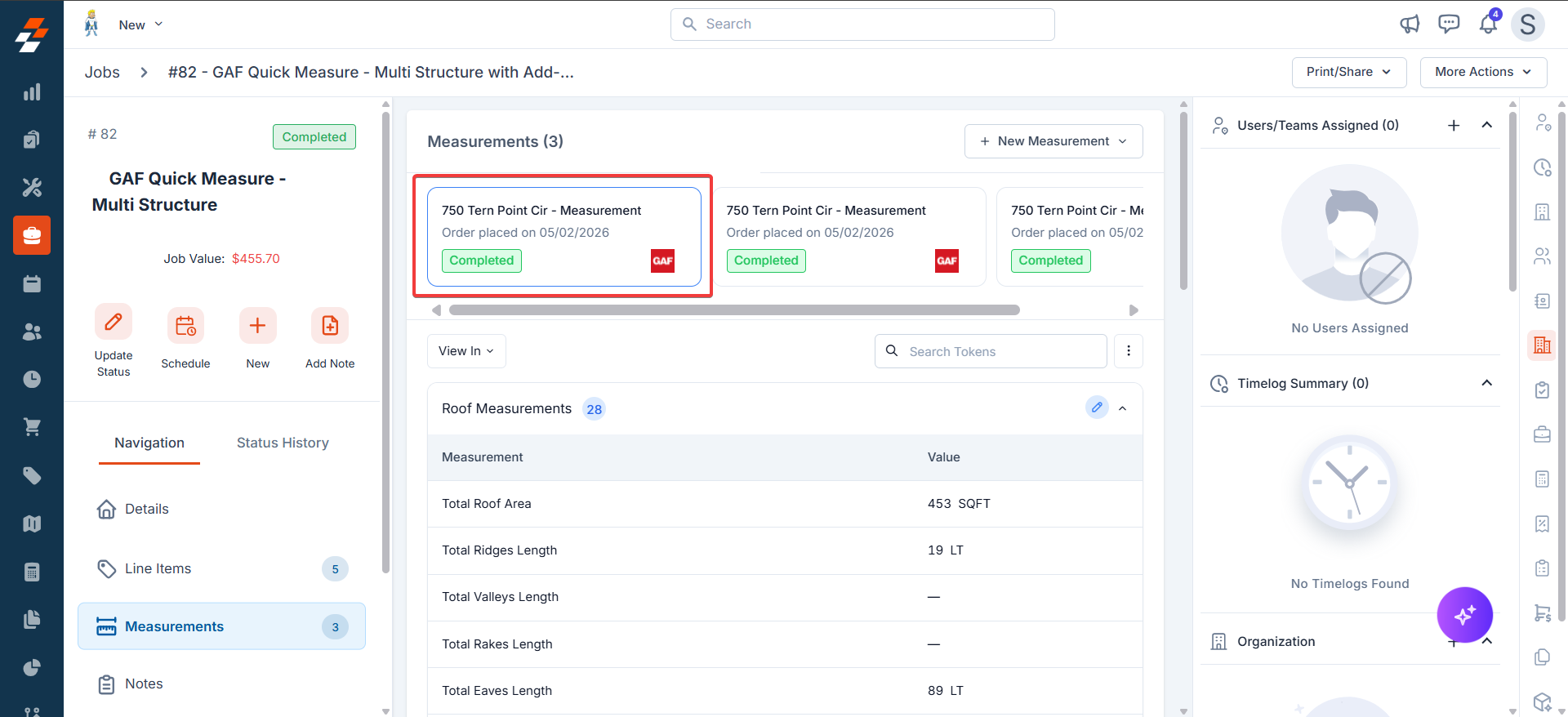Open notifications bell with badge 4
The height and width of the screenshot is (717, 1568).
click(x=1489, y=24)
